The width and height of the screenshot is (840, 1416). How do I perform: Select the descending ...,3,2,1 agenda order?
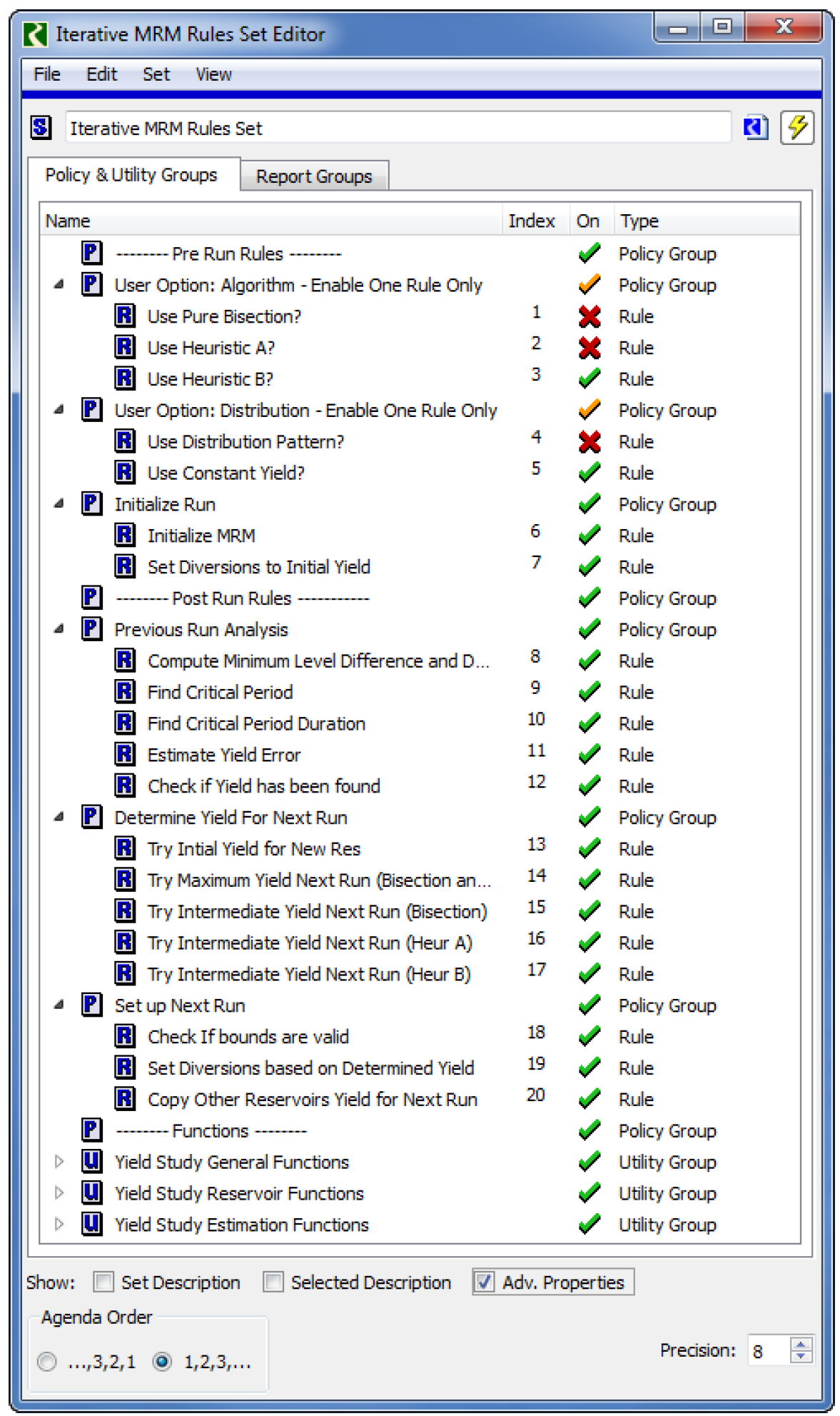coord(47,1362)
